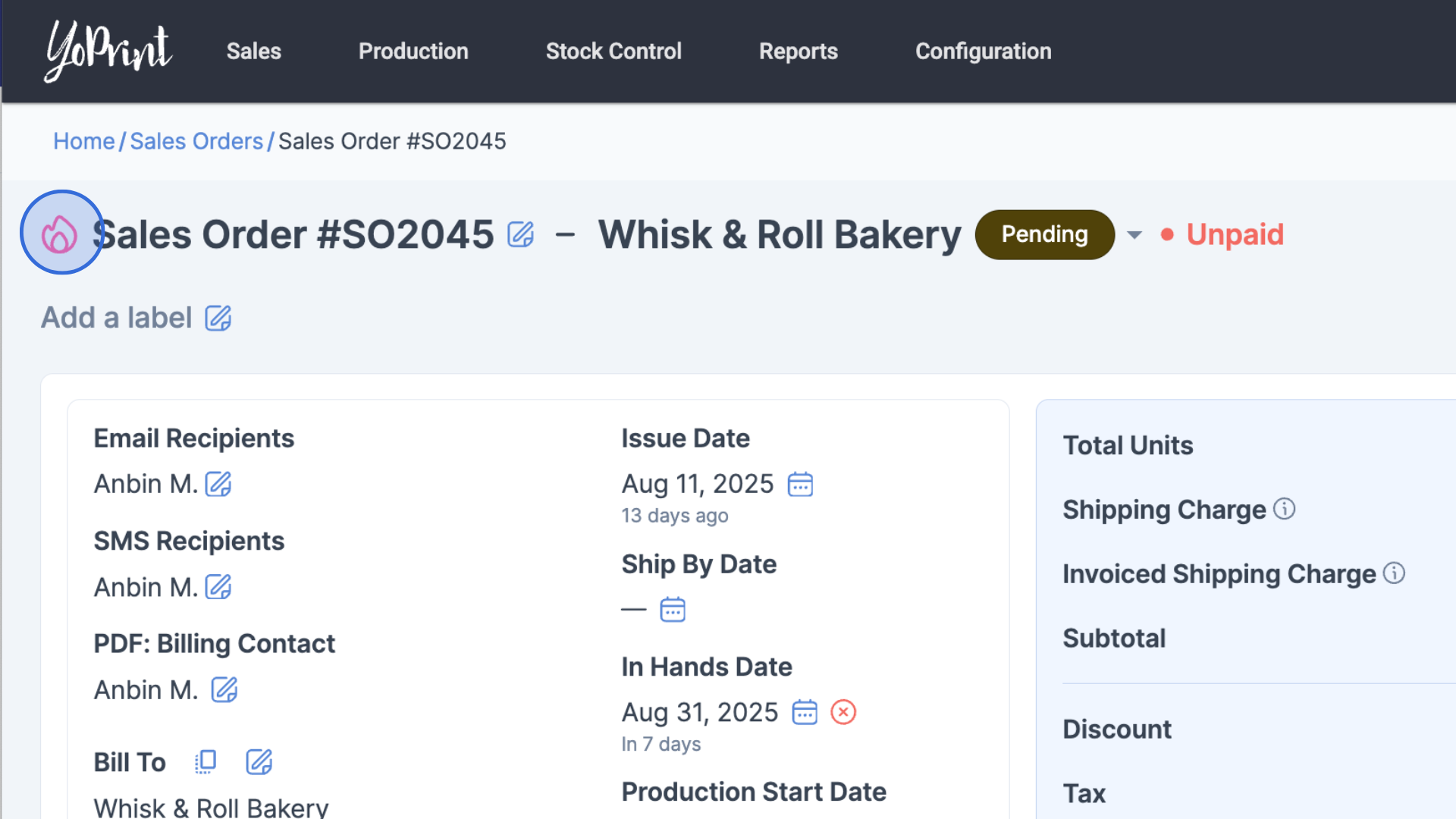Go to Home breadcrumb link
This screenshot has width=1456, height=819.
pyautogui.click(x=84, y=141)
